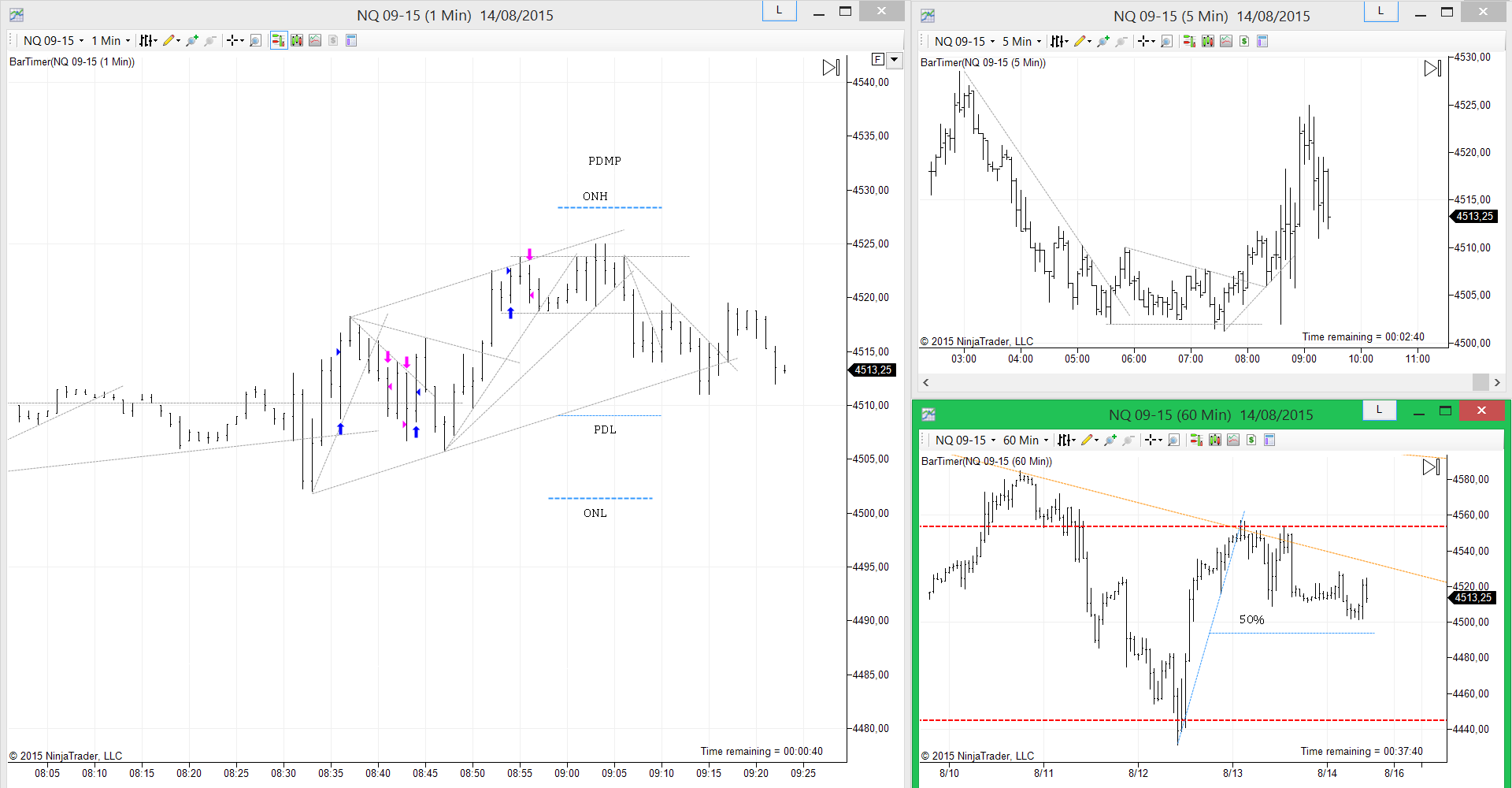Open chart style dropdown in 5 Min chart

click(1059, 42)
